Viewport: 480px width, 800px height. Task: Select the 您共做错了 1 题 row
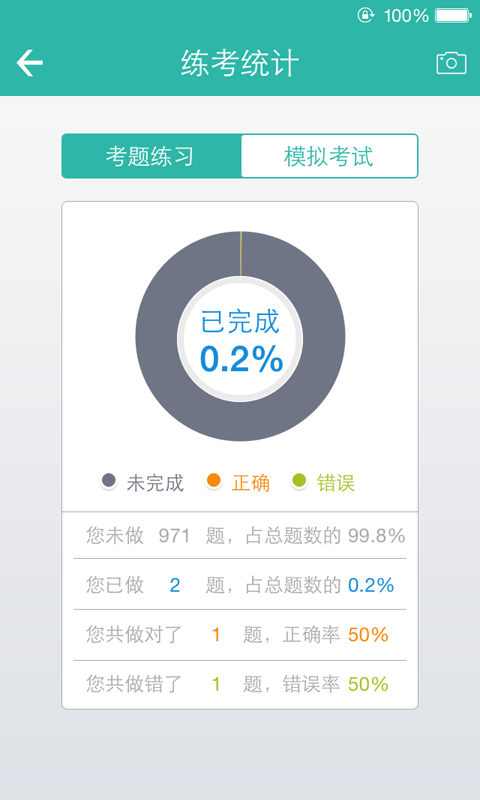[240, 684]
